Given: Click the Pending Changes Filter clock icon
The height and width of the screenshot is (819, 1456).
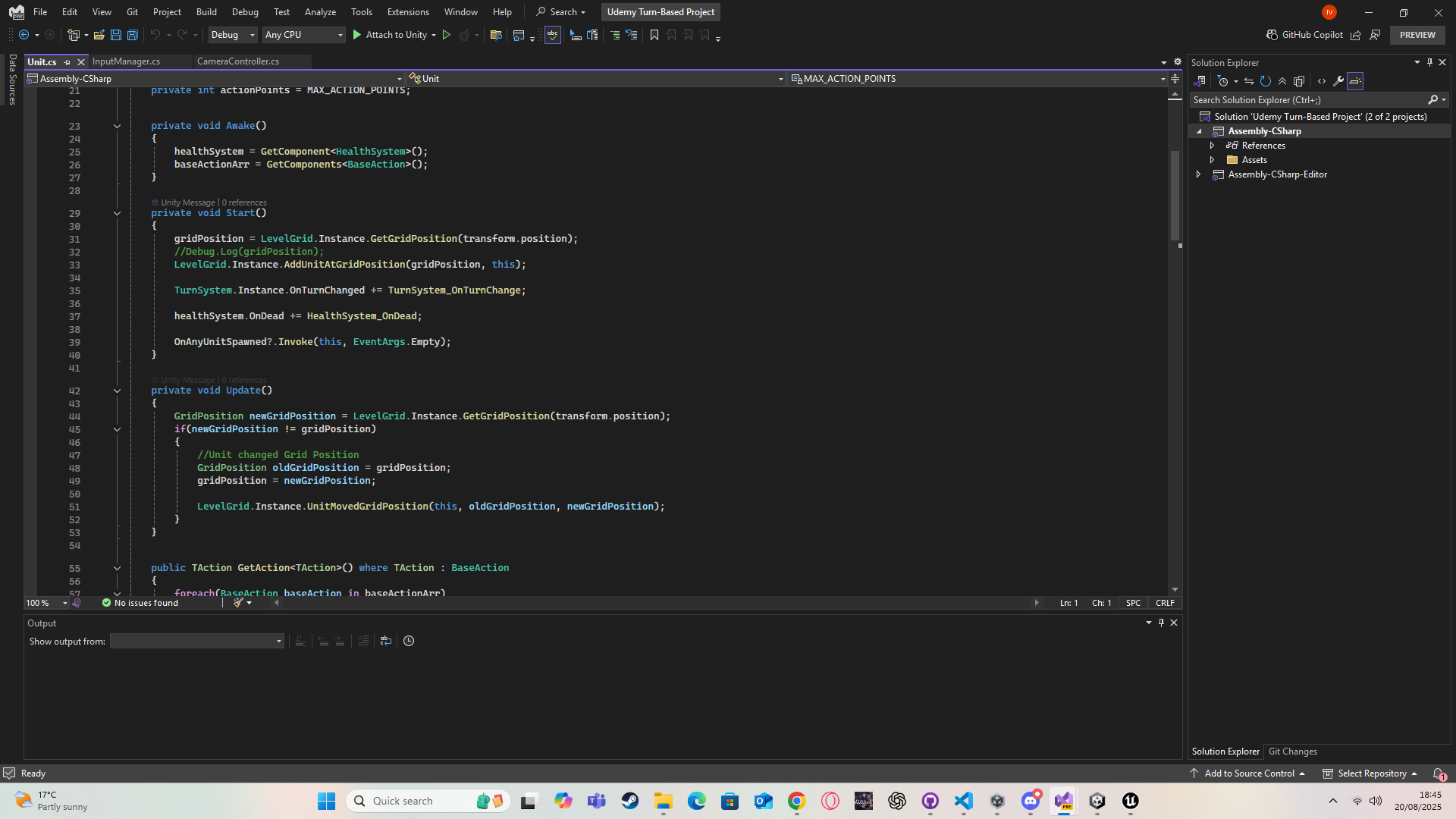Looking at the screenshot, I should (1222, 81).
